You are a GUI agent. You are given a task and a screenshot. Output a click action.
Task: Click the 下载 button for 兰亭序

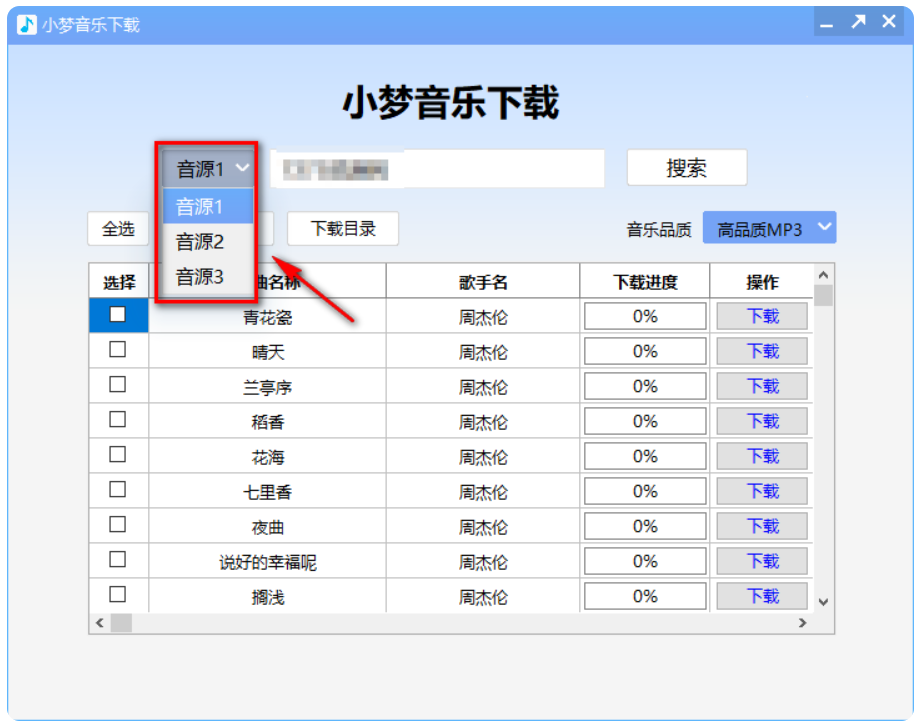point(761,385)
